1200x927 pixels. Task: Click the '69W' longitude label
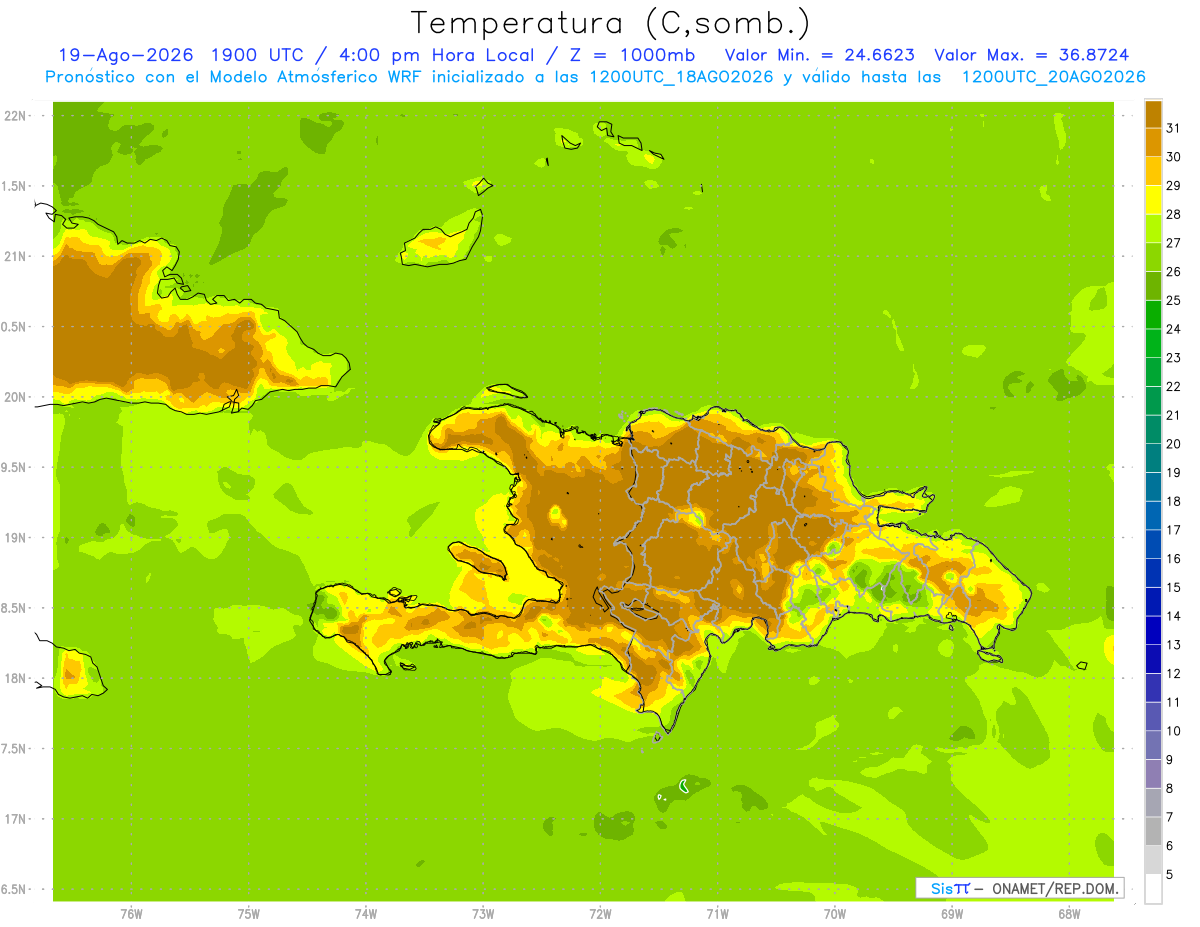(x=952, y=913)
